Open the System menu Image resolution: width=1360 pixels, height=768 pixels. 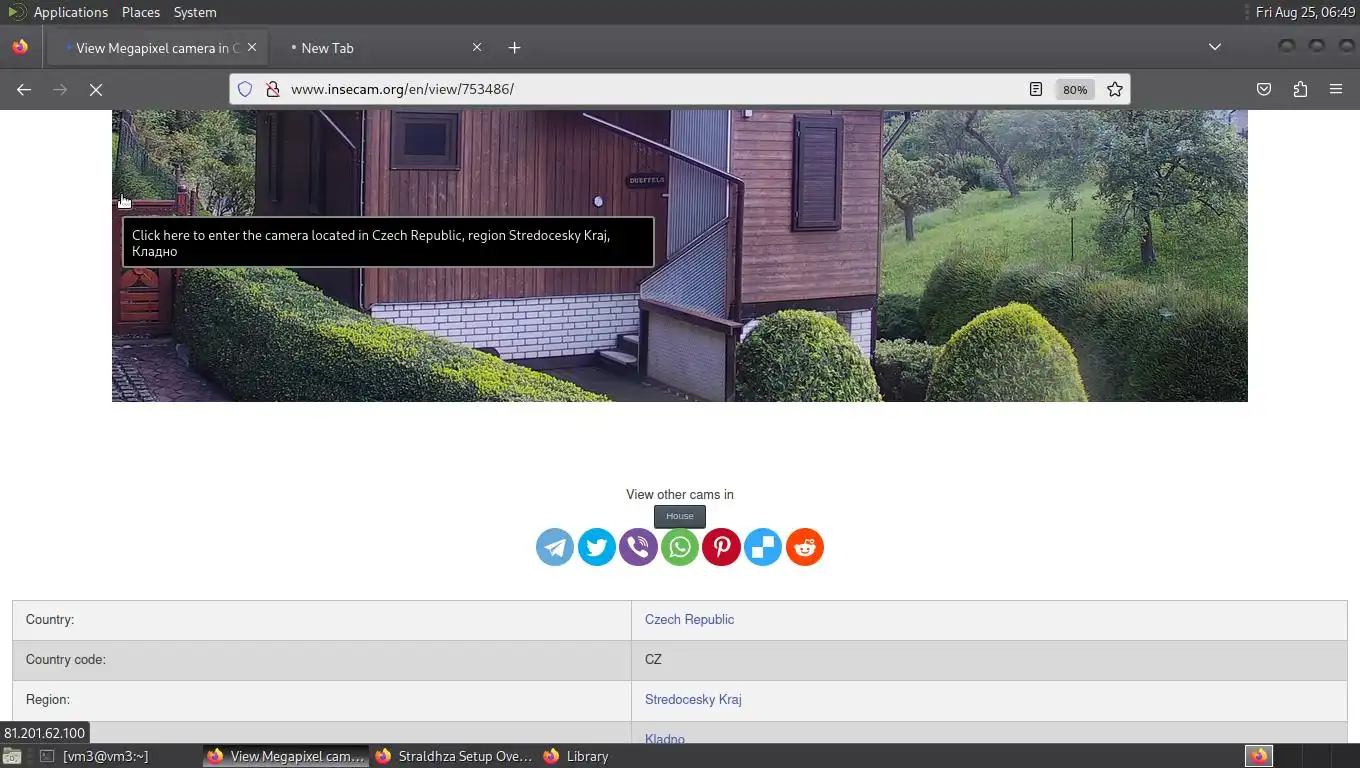[195, 12]
